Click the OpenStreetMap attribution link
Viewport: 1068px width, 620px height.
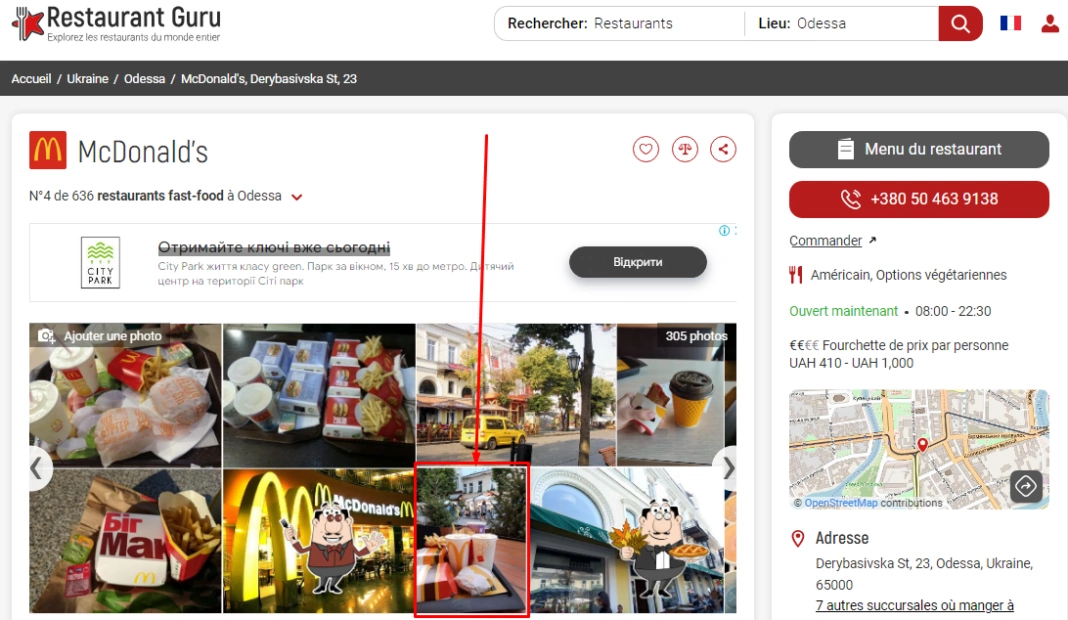point(841,503)
